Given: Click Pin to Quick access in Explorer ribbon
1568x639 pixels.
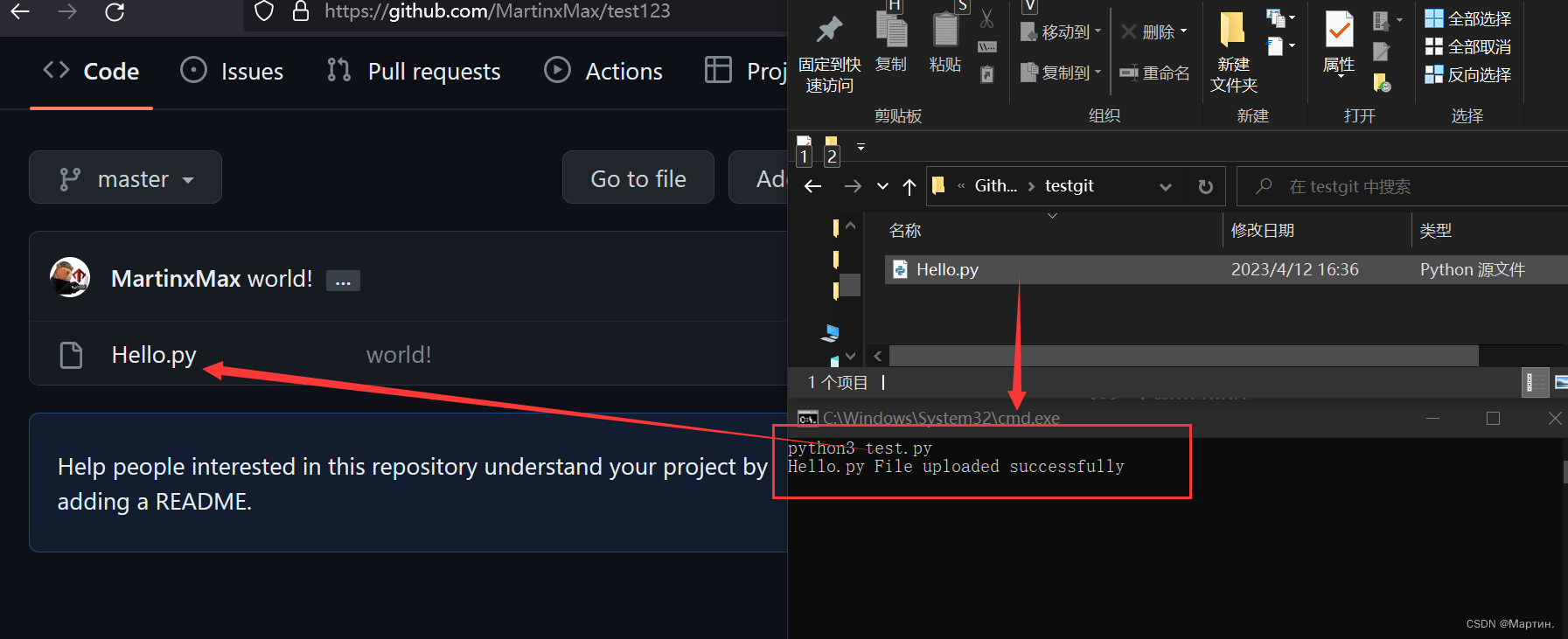Looking at the screenshot, I should pos(829,52).
